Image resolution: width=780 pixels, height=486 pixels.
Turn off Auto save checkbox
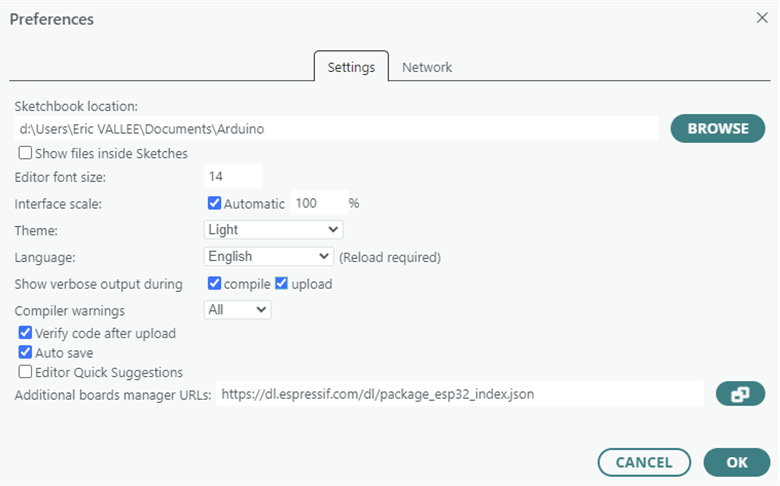point(25,352)
